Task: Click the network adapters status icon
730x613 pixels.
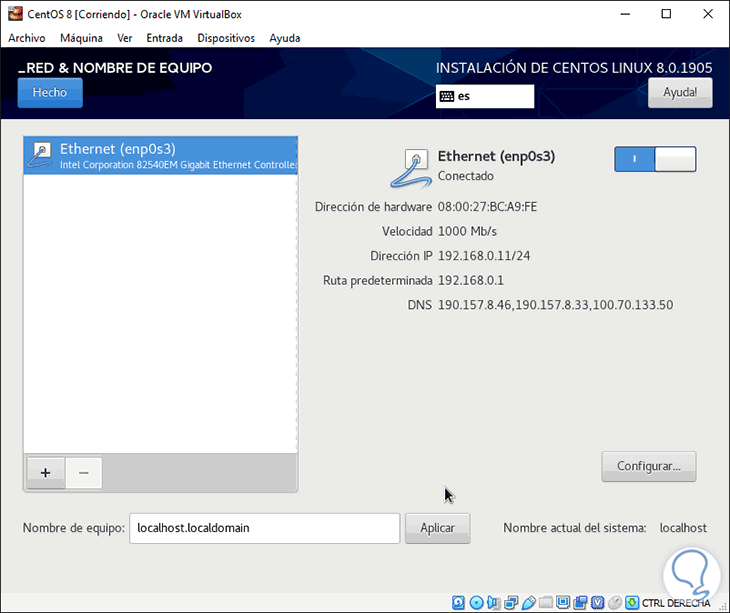Action: 511,603
